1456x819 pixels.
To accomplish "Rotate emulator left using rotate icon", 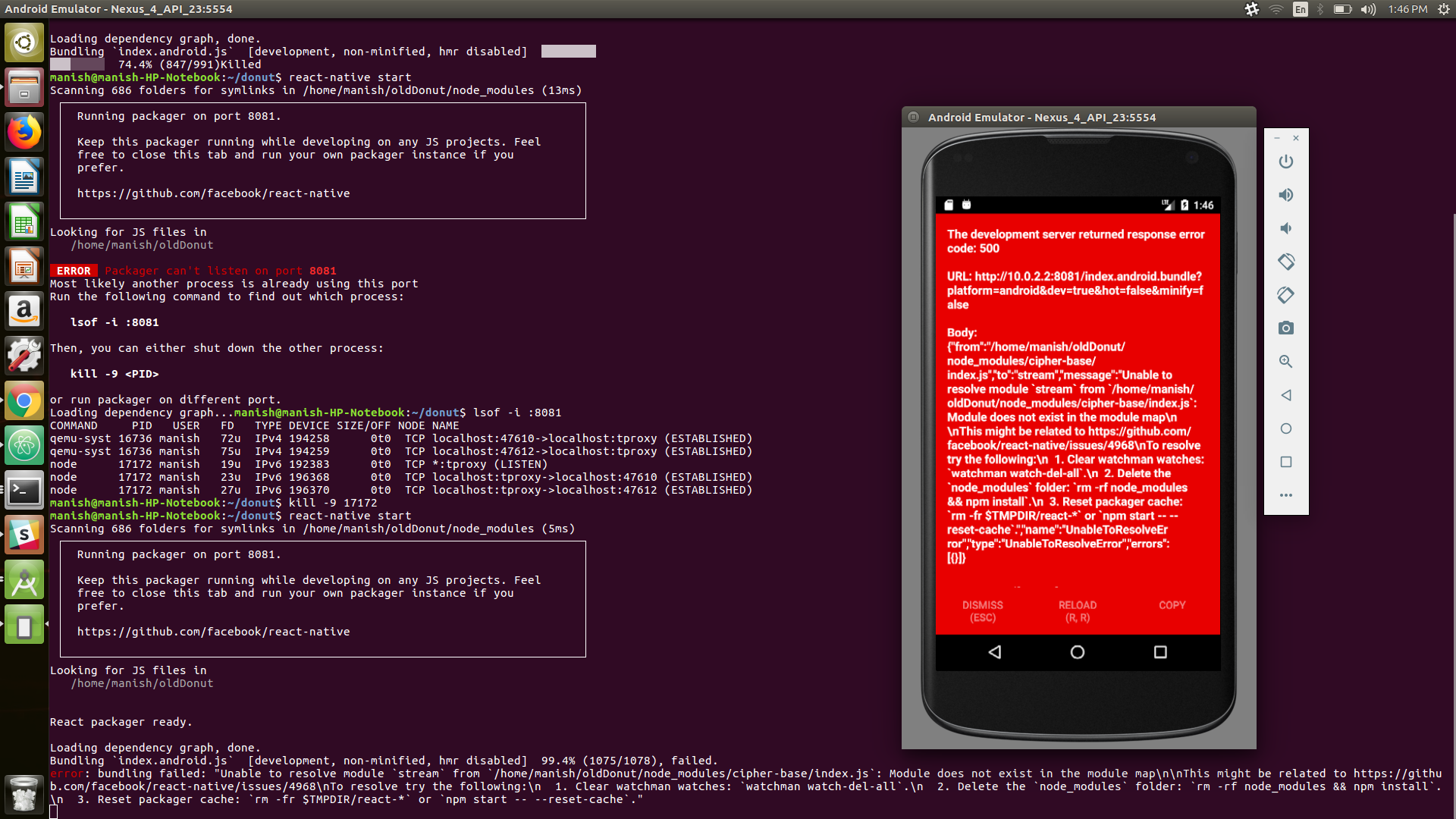I will click(1285, 262).
